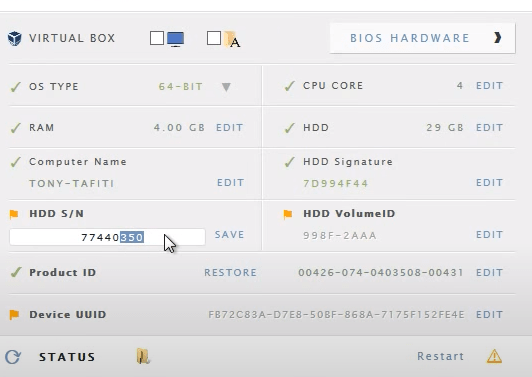Click the arrow chevron on BIOS Hardware
The height and width of the screenshot is (377, 532).
click(x=497, y=37)
